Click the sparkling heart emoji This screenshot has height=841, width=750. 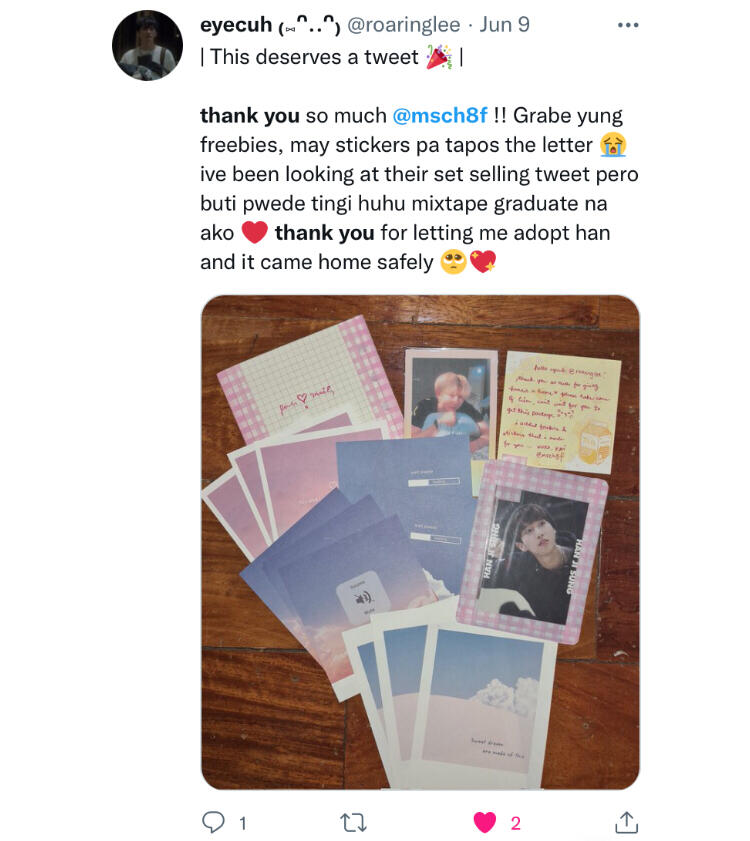coord(483,262)
